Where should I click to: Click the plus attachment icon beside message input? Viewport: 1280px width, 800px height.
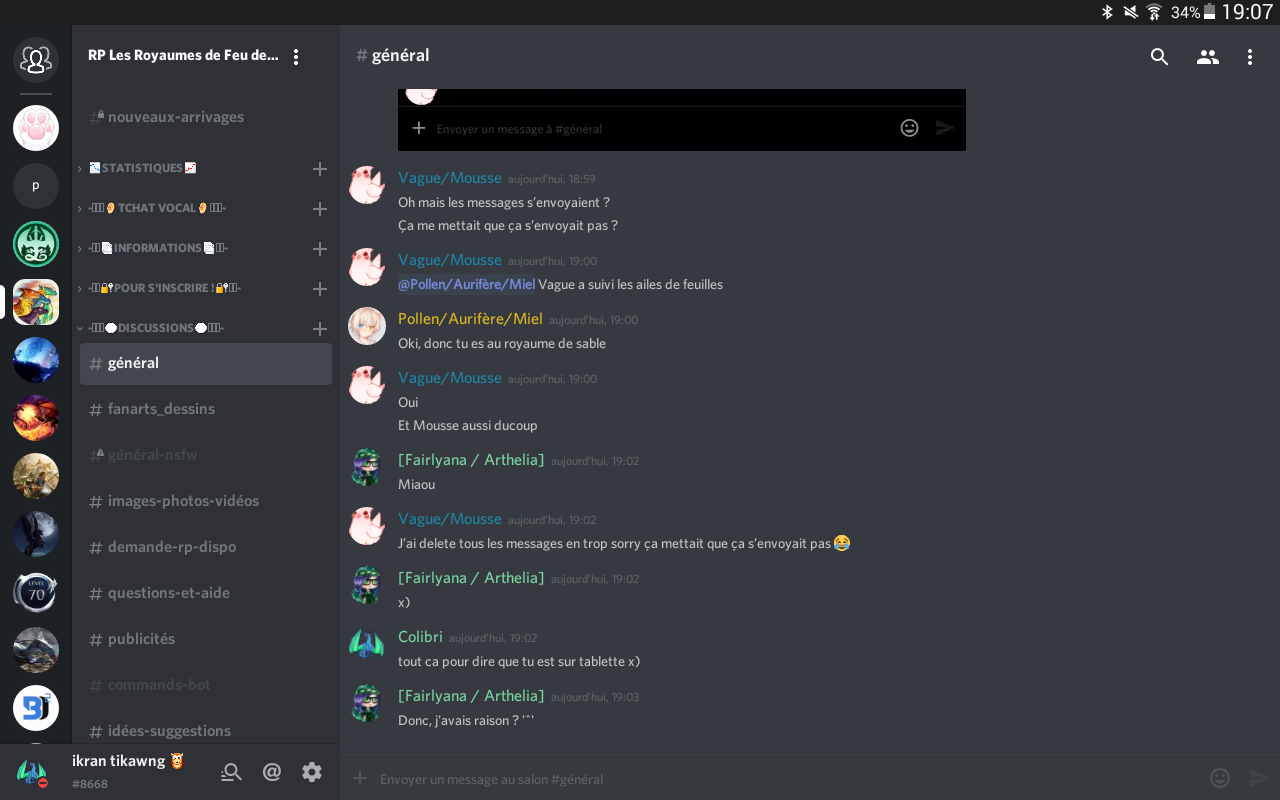point(360,778)
